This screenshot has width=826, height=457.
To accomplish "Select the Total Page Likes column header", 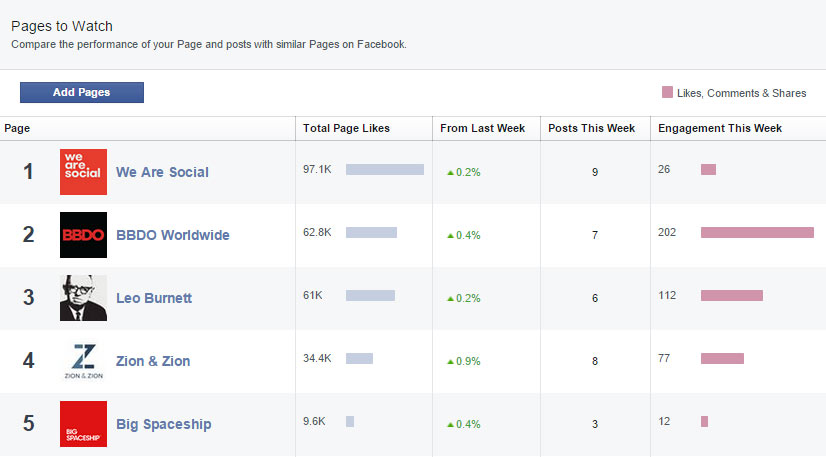I will (x=346, y=128).
